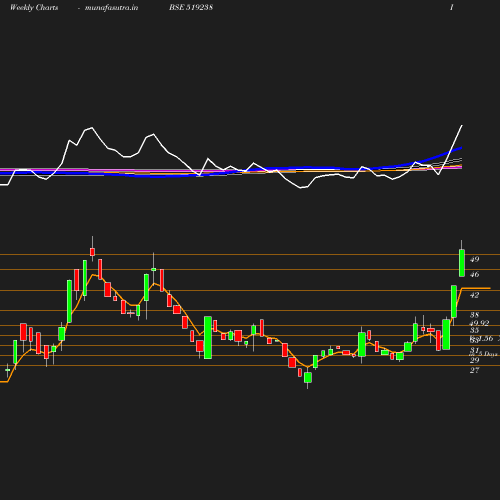Click the "Weekly Charts" title text

(x=34, y=7)
